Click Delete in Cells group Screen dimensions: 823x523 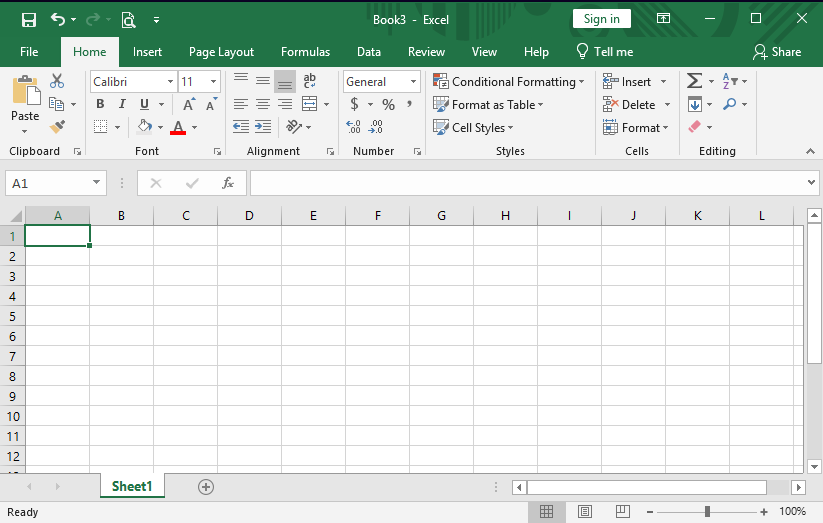click(x=629, y=104)
